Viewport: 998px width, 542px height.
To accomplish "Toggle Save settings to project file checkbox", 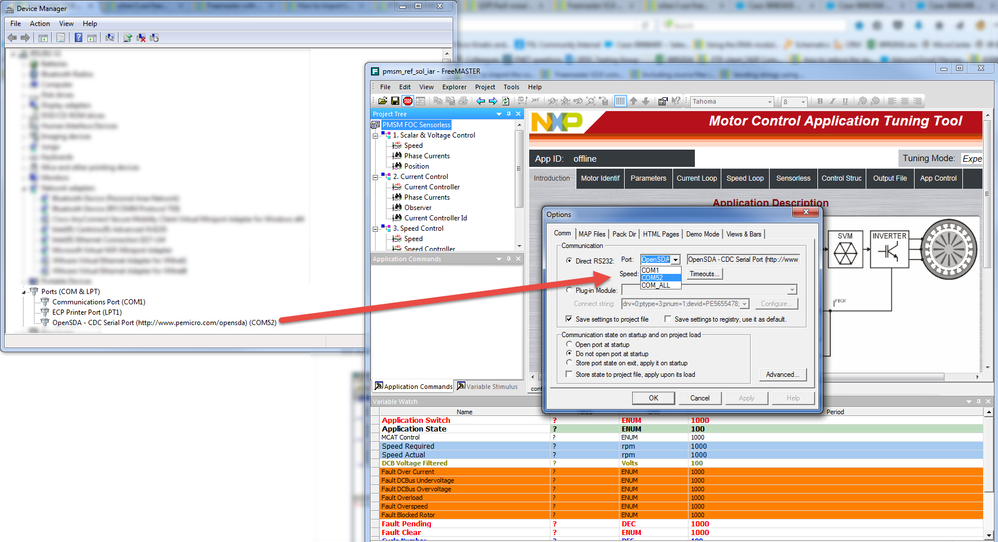I will coord(569,319).
